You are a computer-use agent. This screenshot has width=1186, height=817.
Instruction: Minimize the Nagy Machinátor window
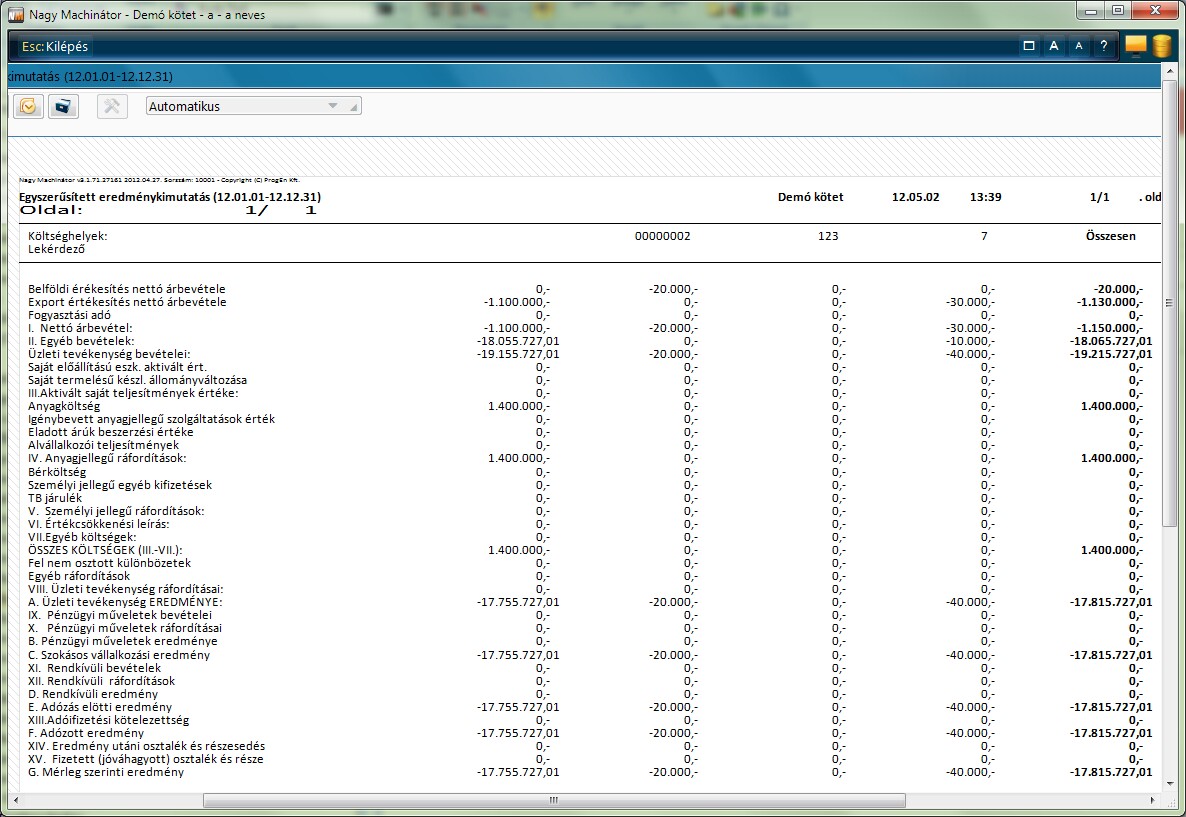(x=1091, y=11)
